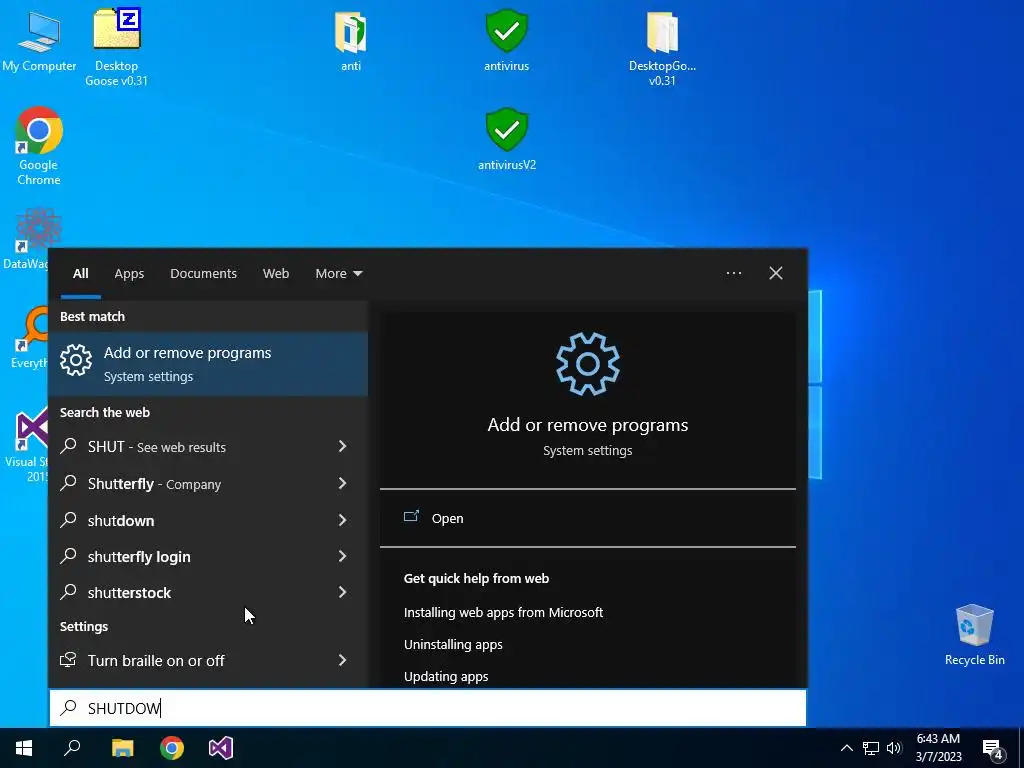Open File Explorer from the taskbar
Screen dimensions: 1024x768
(x=122, y=748)
